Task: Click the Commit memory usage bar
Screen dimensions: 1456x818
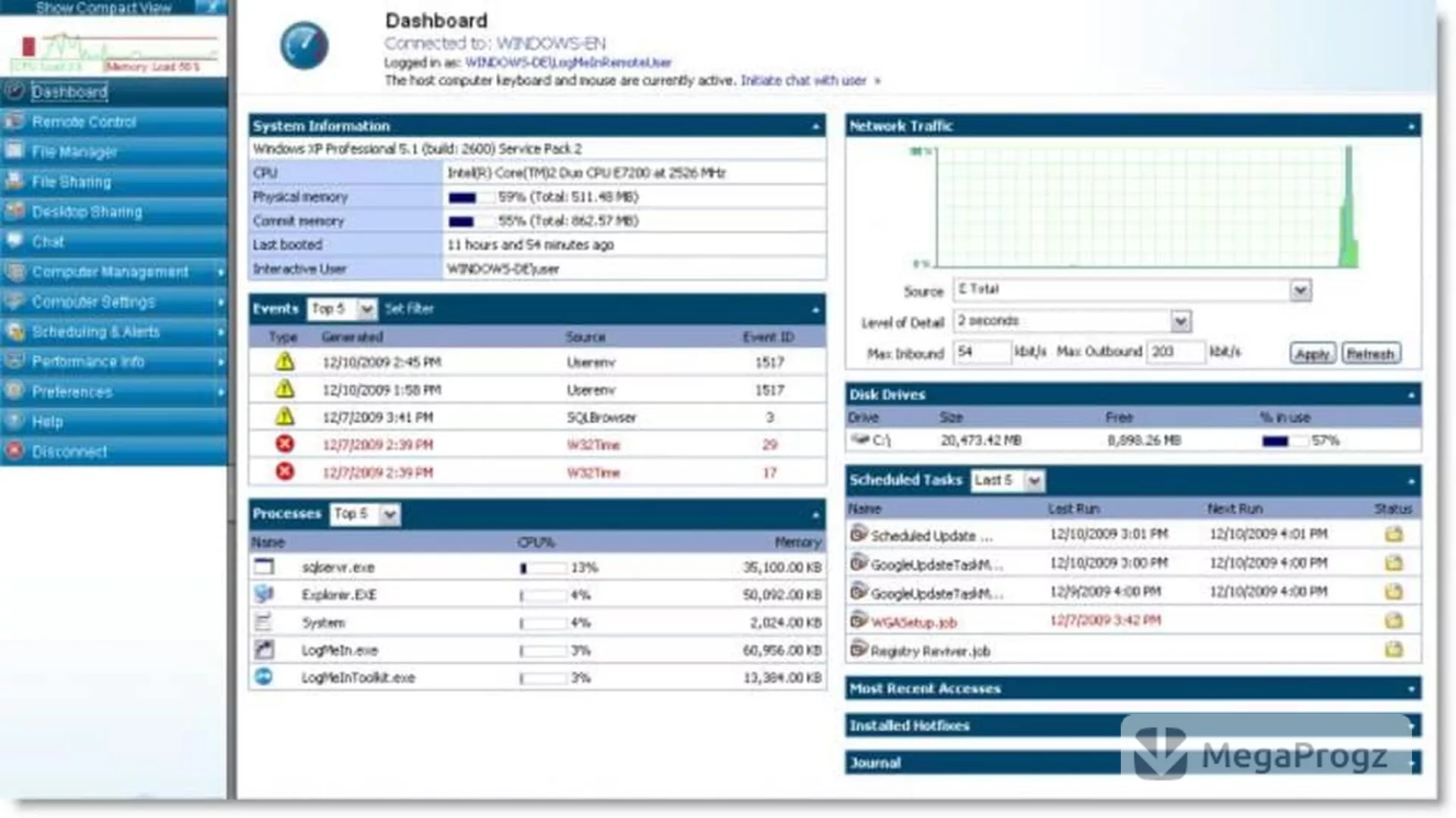Action: (x=470, y=221)
